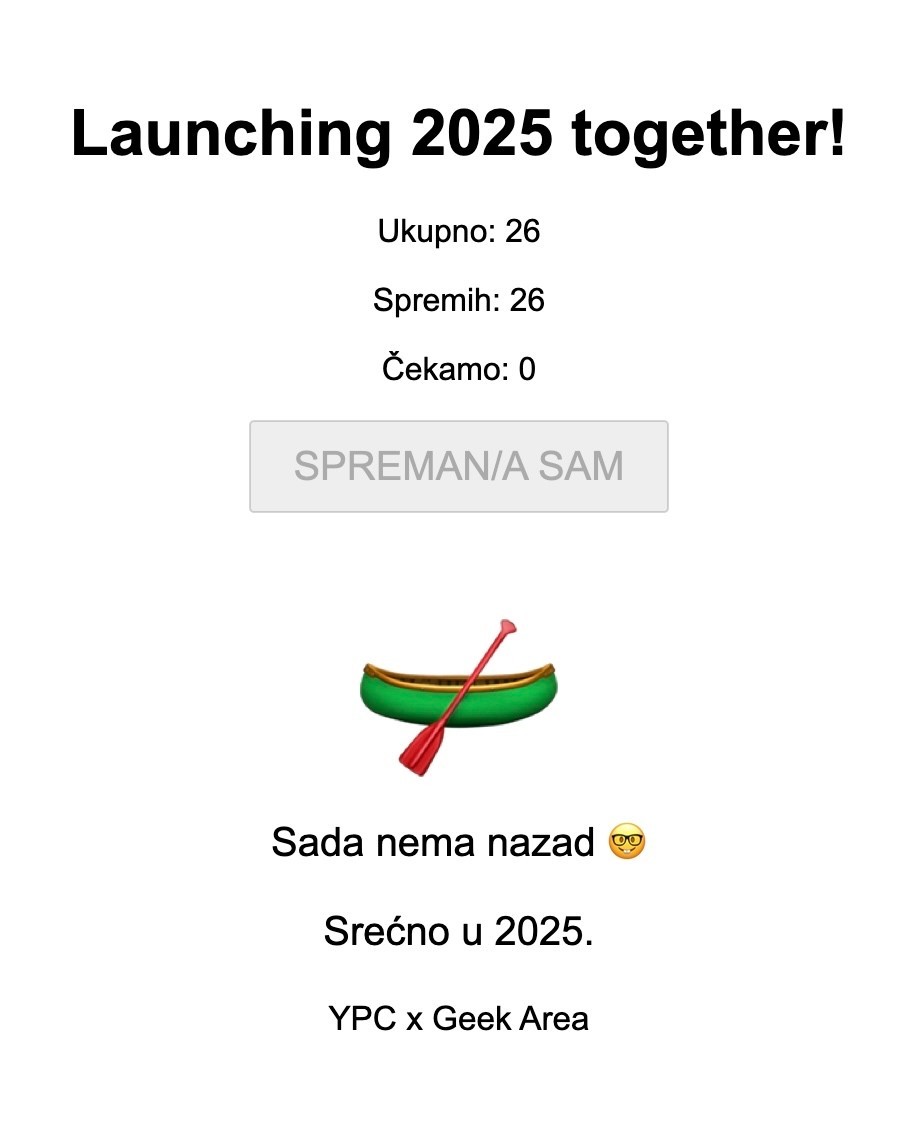Click the "Čekamo" label
918x1147 pixels.
tap(443, 370)
